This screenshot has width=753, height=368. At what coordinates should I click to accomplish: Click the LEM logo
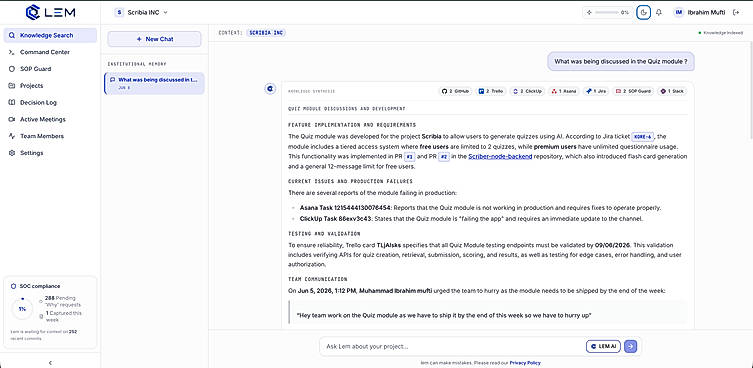pyautogui.click(x=50, y=12)
